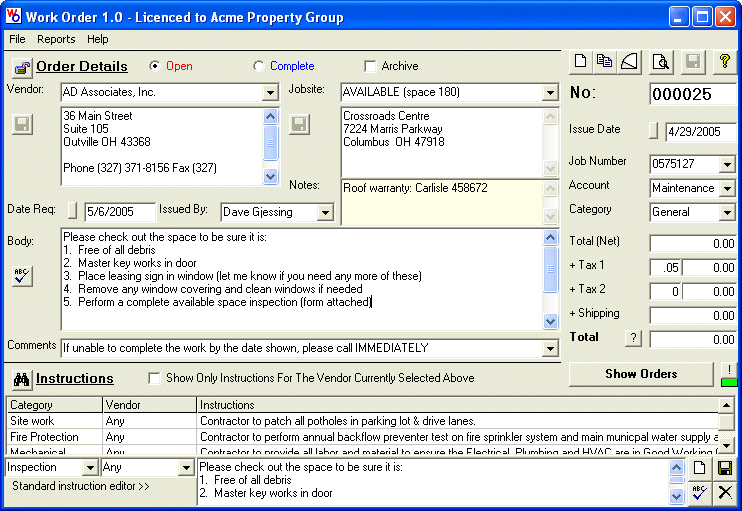Screen dimensions: 742x511
Task: Click the Show Orders button
Action: 641,374
